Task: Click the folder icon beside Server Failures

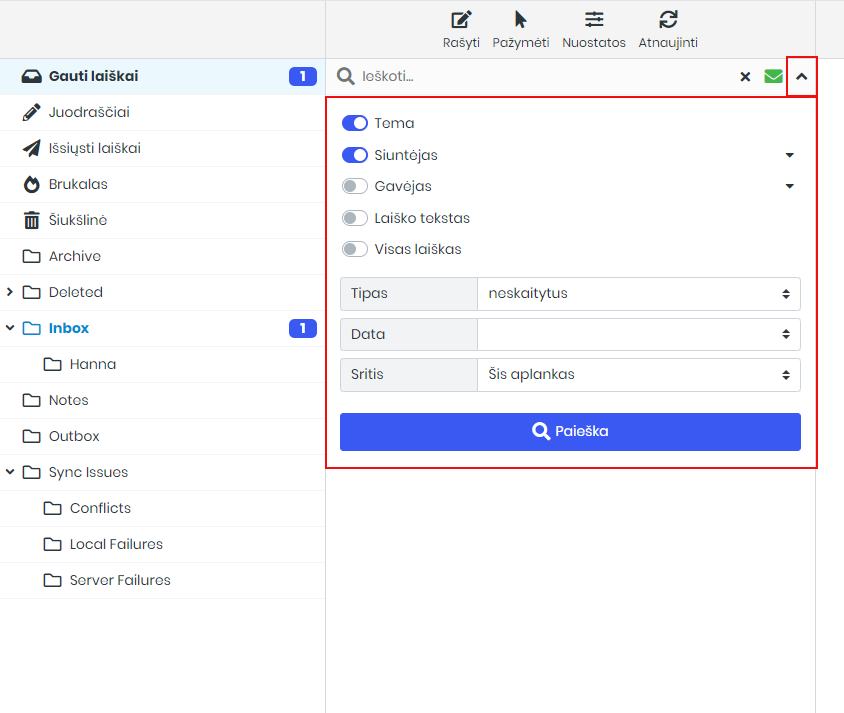Action: coord(52,581)
